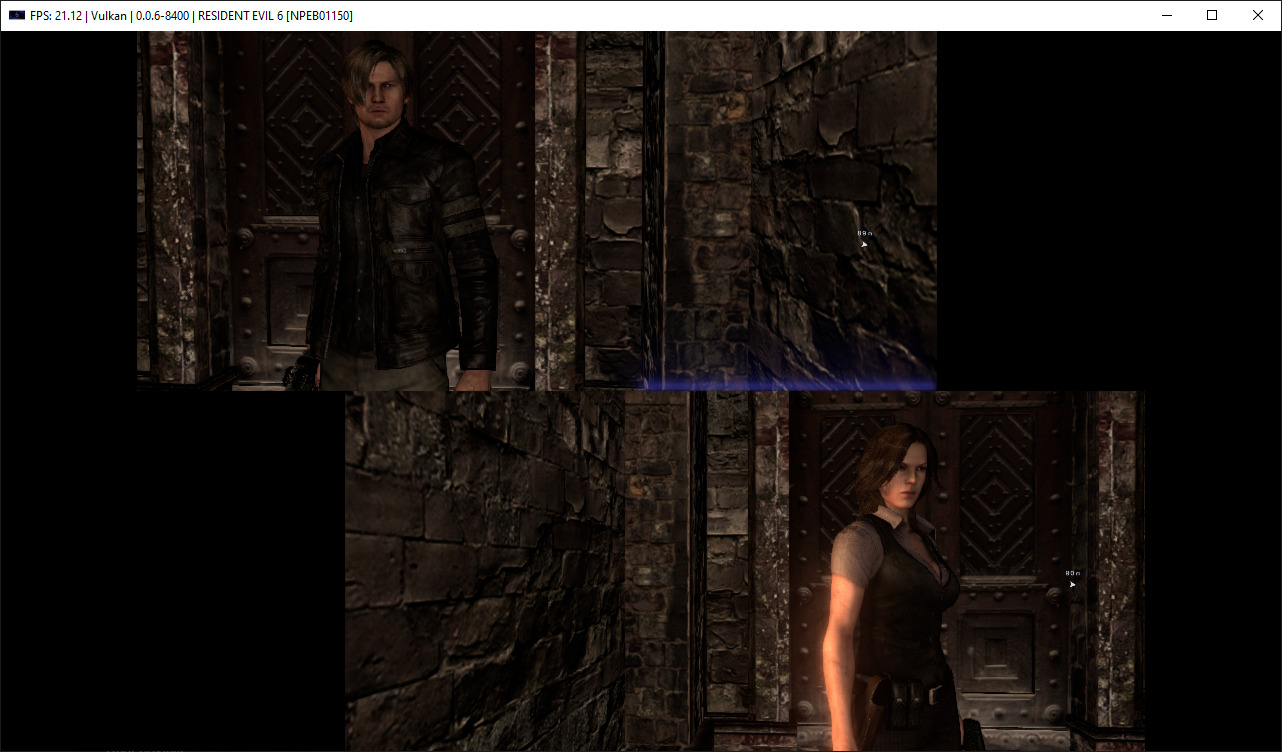
Task: Maximize the emulator window
Action: (1212, 15)
